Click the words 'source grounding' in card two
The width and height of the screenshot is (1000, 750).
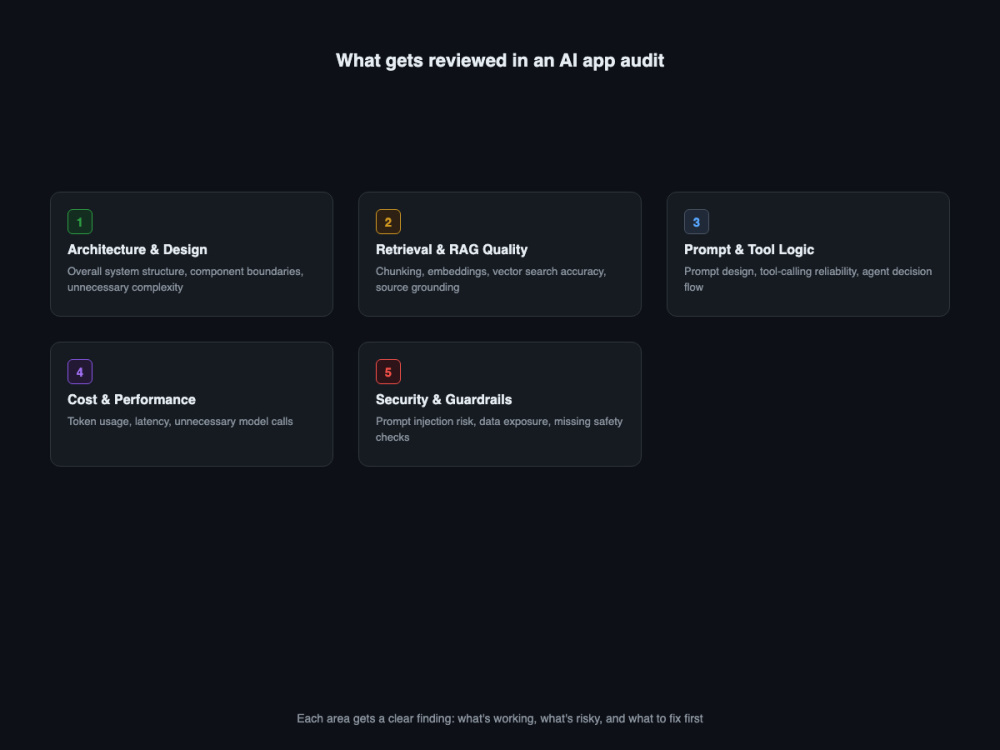click(417, 288)
